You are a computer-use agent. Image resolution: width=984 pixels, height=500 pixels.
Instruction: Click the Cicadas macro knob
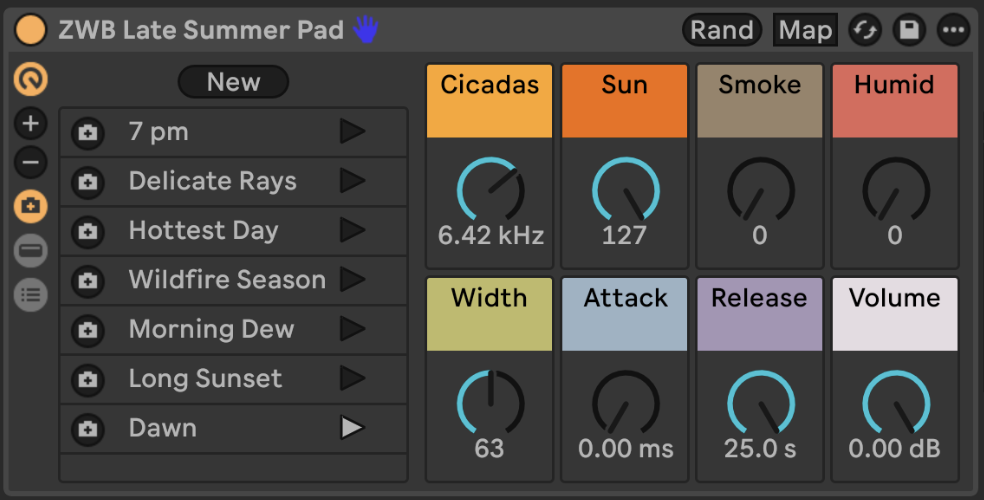click(490, 190)
